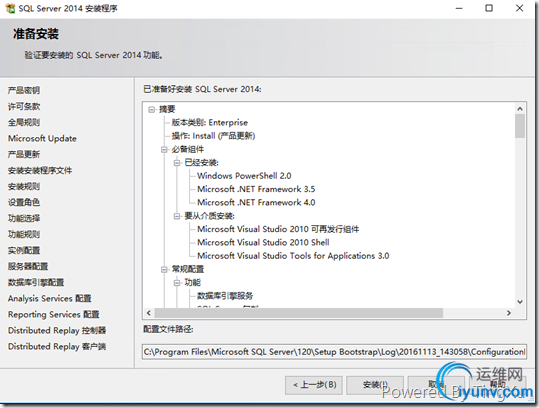This screenshot has width=539, height=408.
Task: Click the summary tree scroll-down arrow
Action: tap(520, 302)
